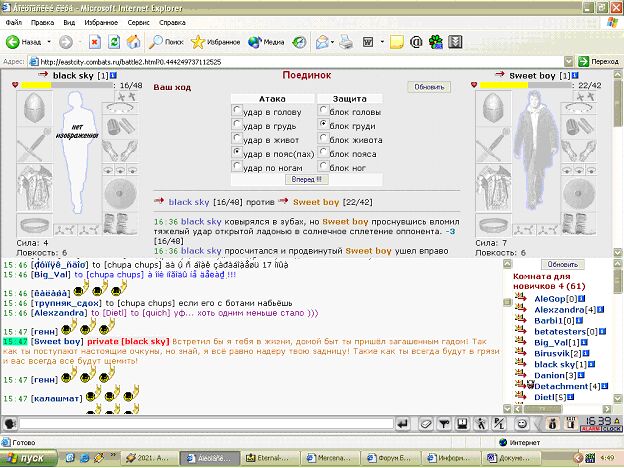Open the Word edit dropdown arrow

(x=382, y=42)
